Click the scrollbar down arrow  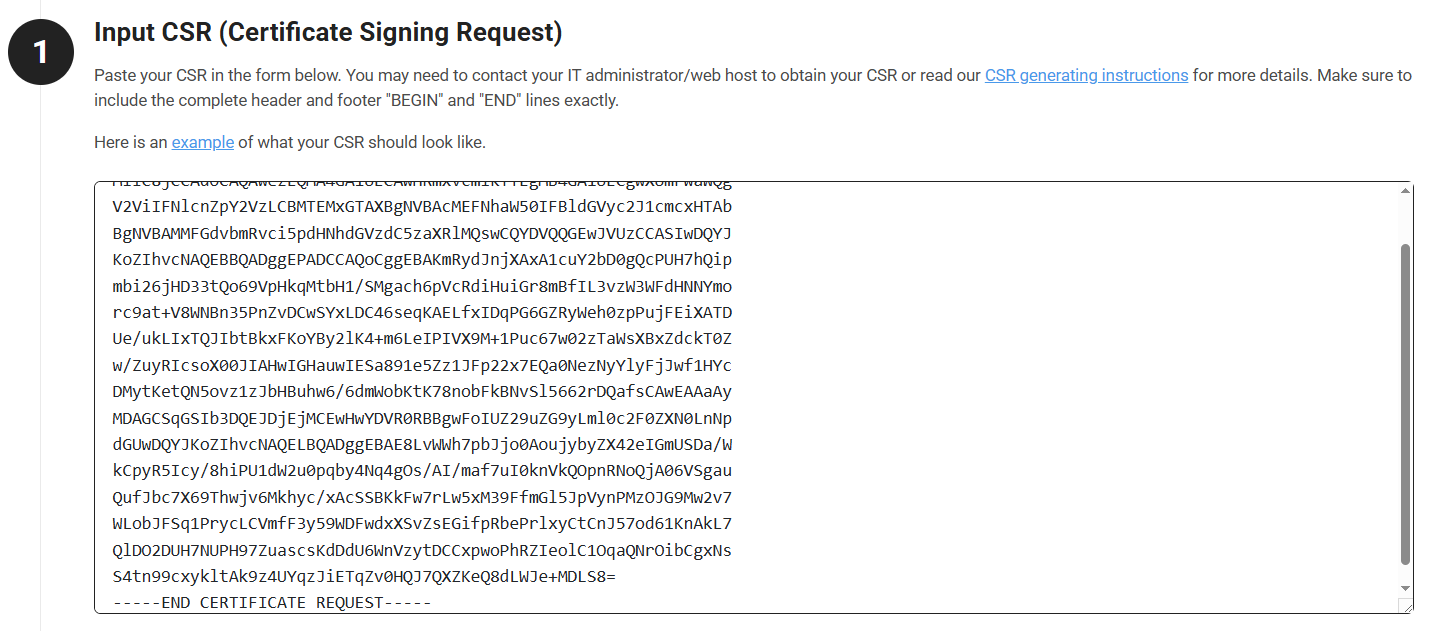1405,589
